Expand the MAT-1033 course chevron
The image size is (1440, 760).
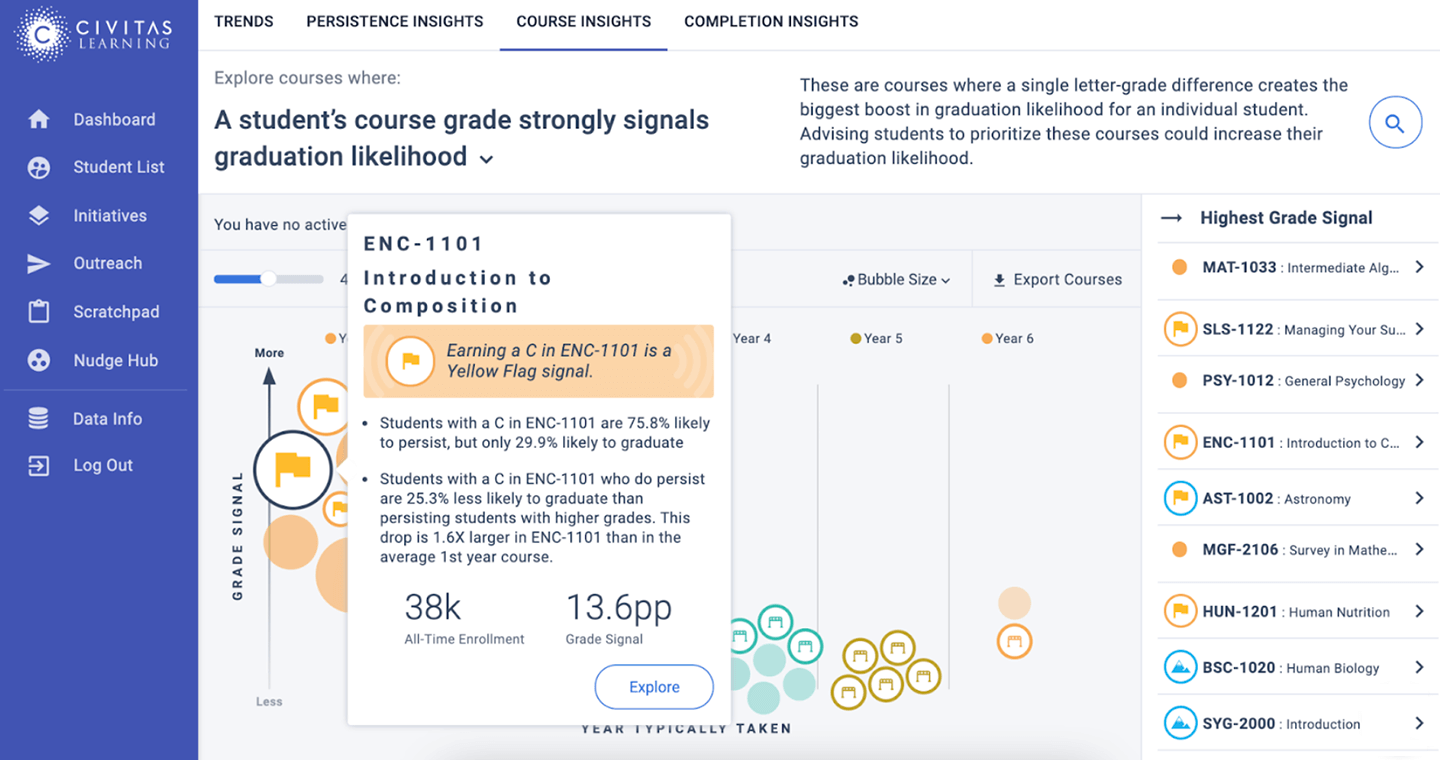[1419, 267]
